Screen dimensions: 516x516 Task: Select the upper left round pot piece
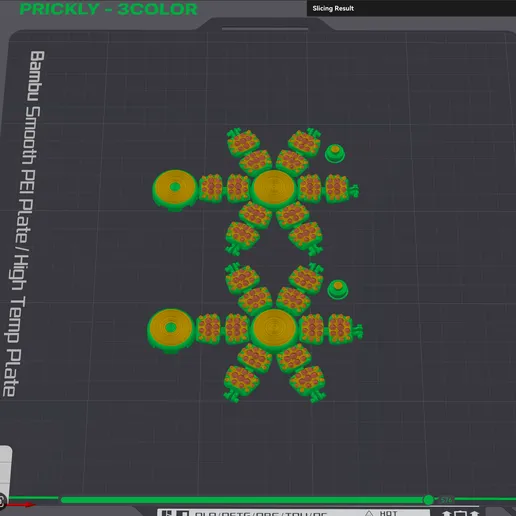pos(176,189)
